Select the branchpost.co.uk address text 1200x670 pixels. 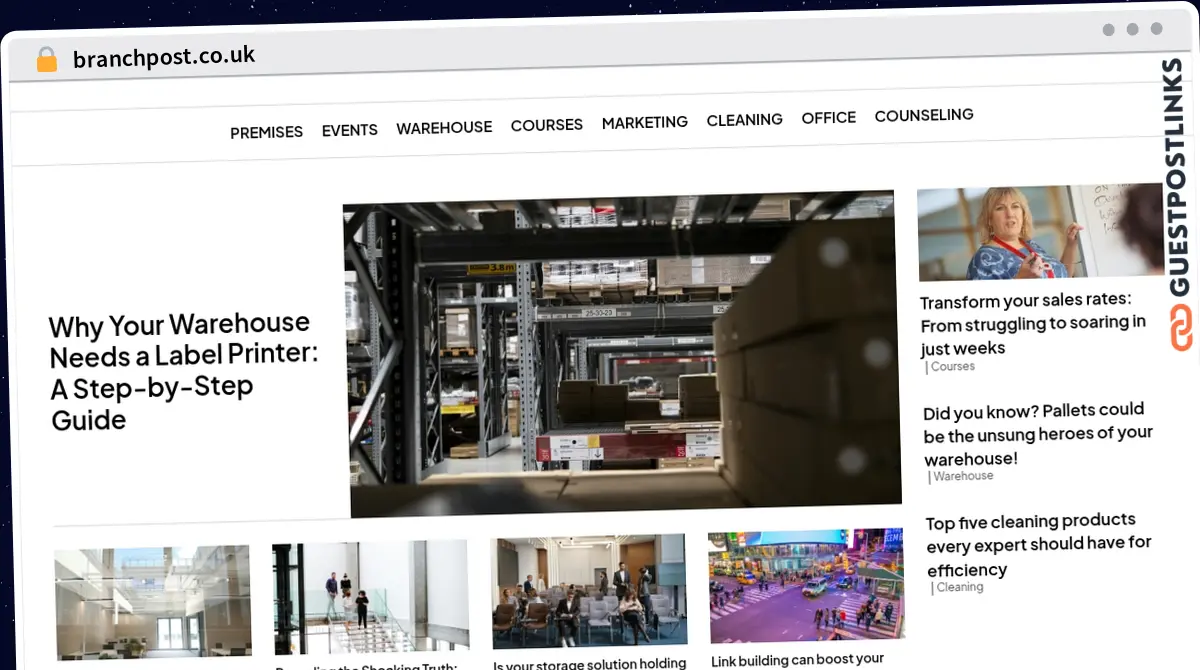[x=164, y=56]
